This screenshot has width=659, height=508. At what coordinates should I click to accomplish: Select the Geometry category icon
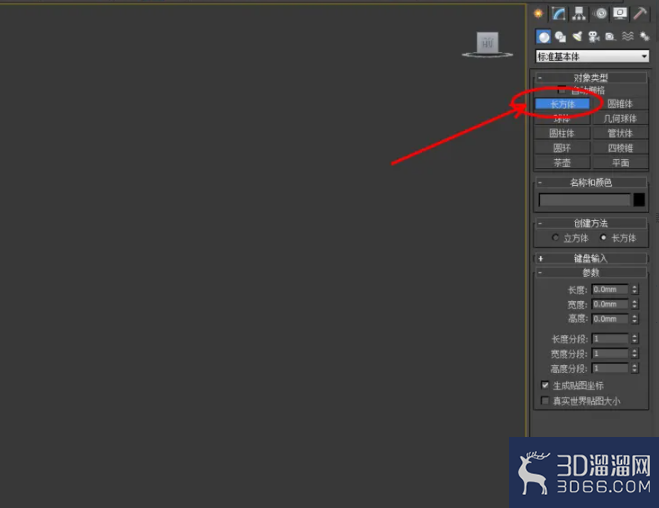click(x=543, y=37)
